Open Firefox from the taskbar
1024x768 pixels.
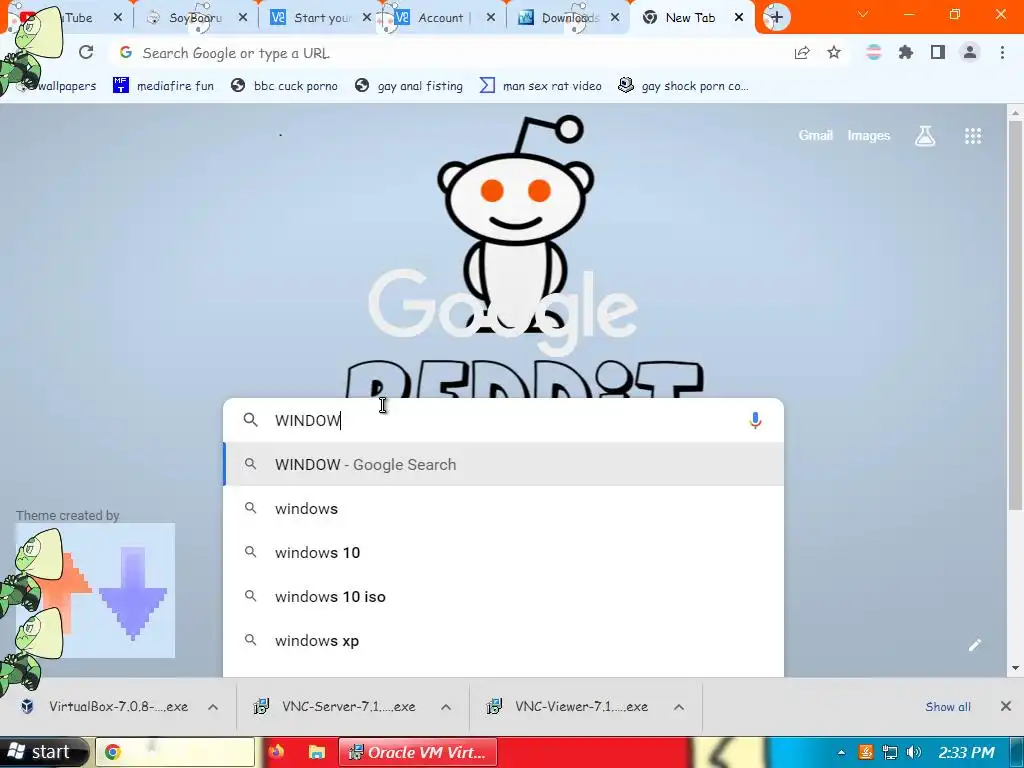click(276, 752)
